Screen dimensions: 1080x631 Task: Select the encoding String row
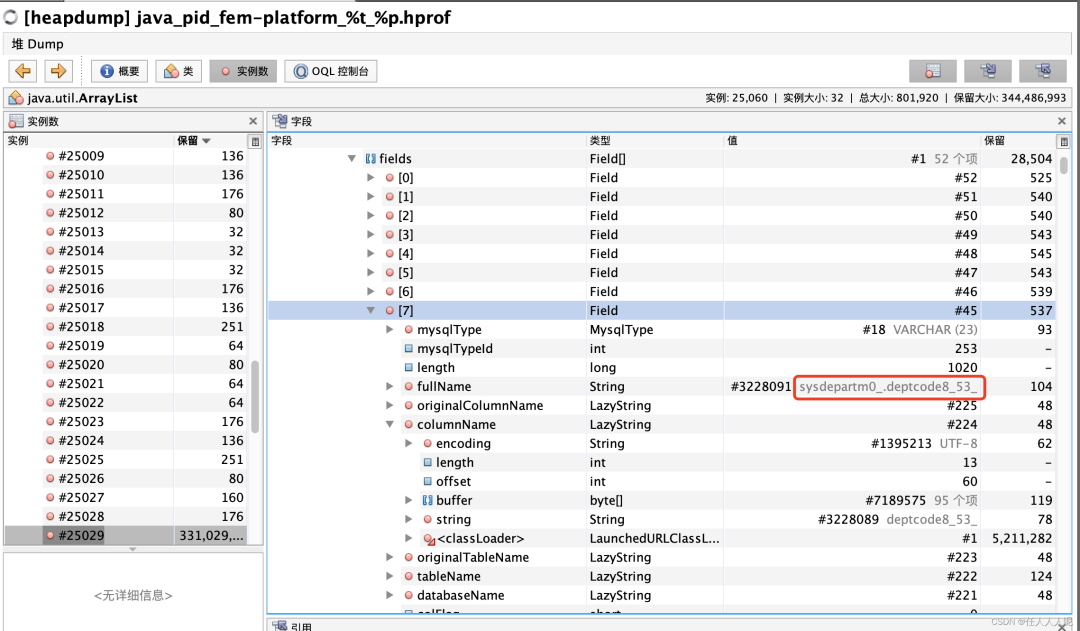click(x=661, y=444)
